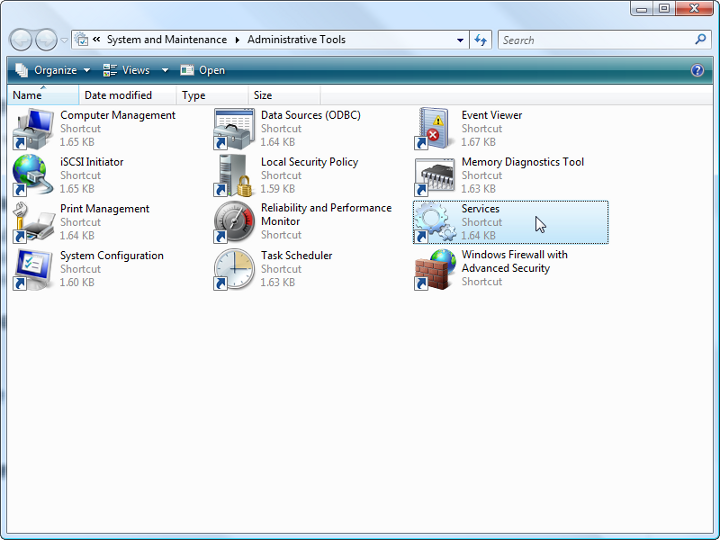Select the Reliability and Performance Monitor gauge icon
720x540 pixels.
(x=234, y=222)
